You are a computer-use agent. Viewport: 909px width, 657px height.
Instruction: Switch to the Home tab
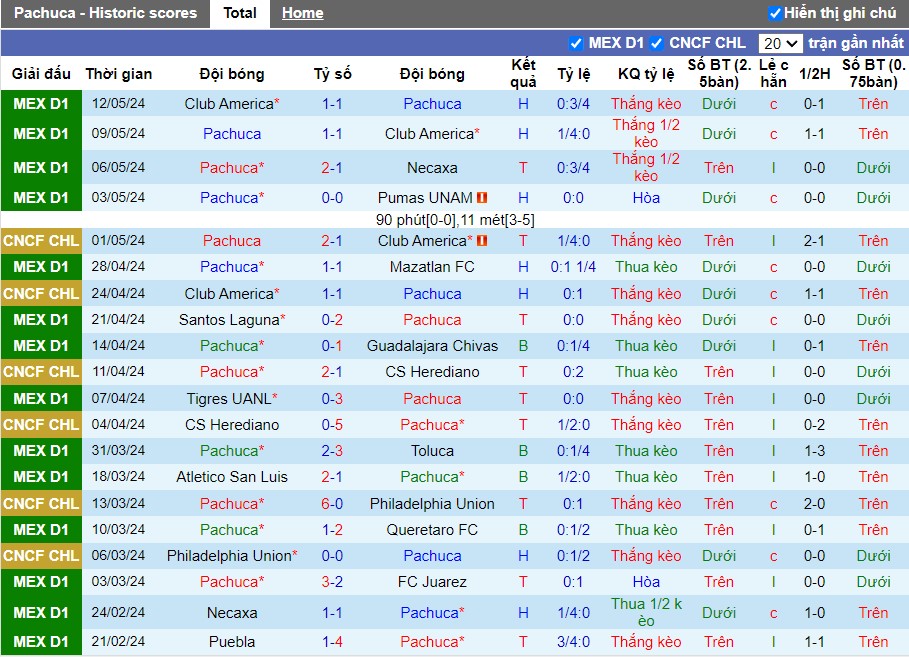coord(303,13)
